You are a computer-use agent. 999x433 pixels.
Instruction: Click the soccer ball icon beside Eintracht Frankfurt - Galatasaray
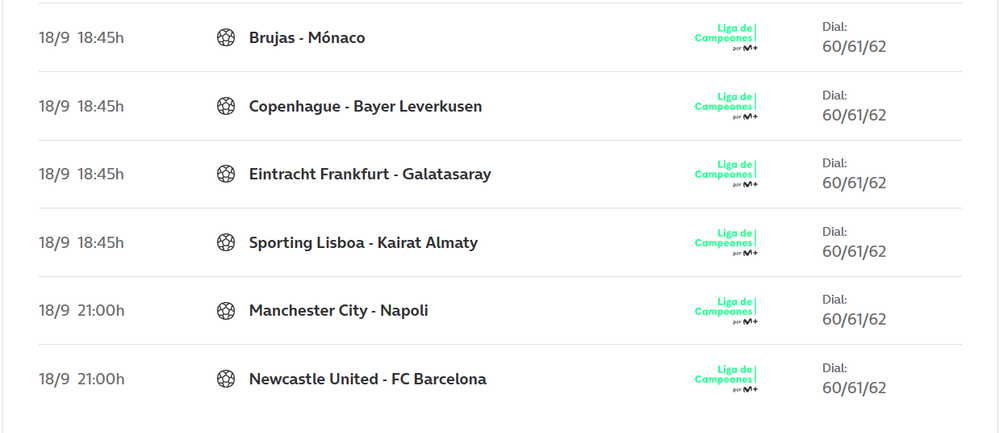click(x=226, y=174)
